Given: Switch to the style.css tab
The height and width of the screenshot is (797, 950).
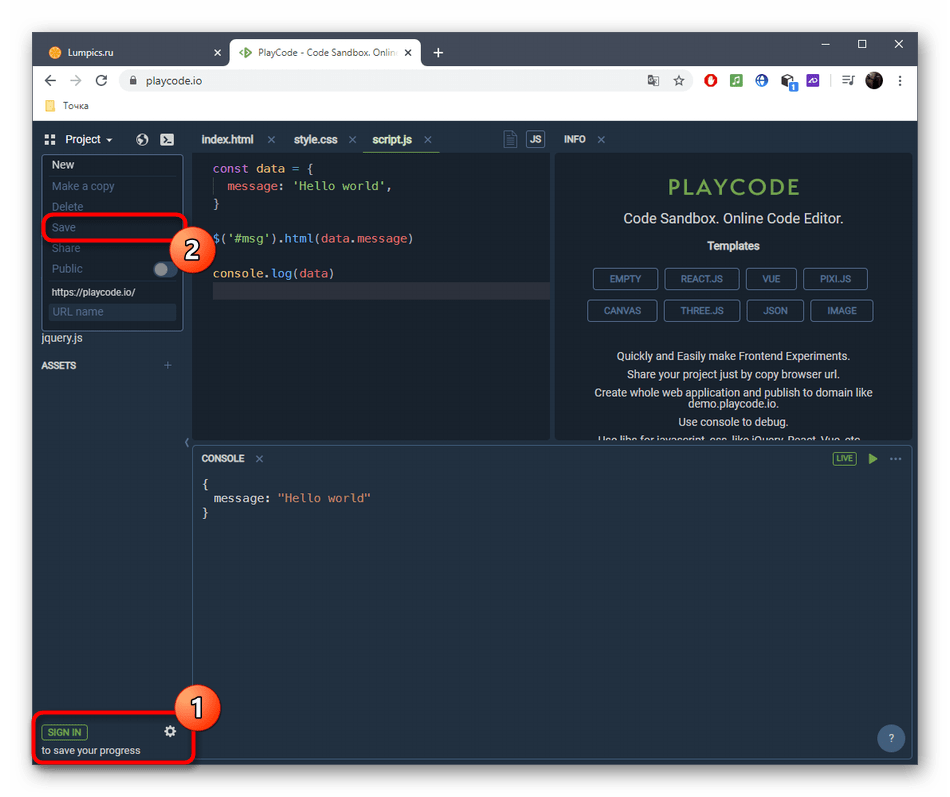Looking at the screenshot, I should [x=315, y=140].
